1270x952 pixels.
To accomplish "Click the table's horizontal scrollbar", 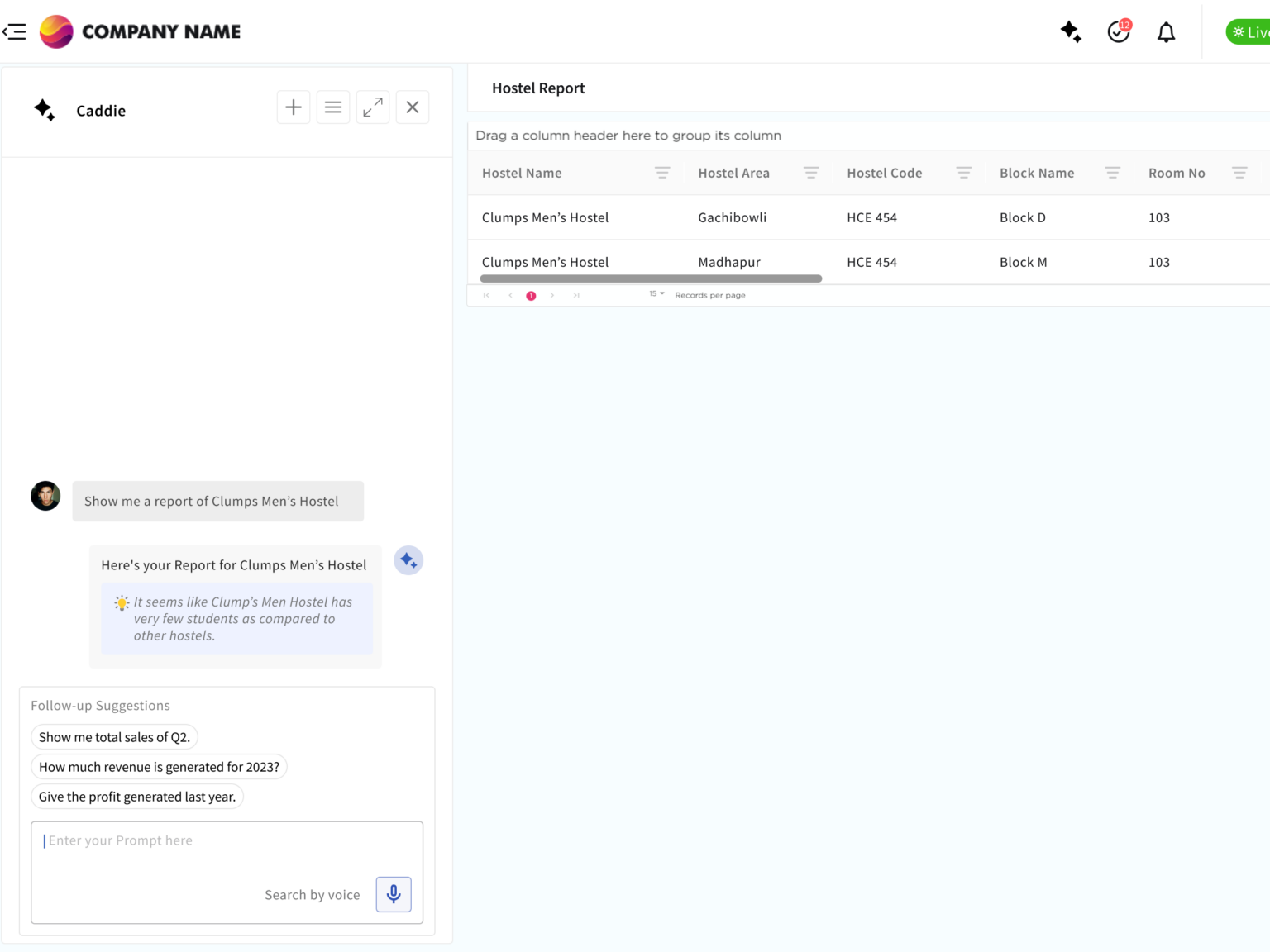I will point(651,278).
